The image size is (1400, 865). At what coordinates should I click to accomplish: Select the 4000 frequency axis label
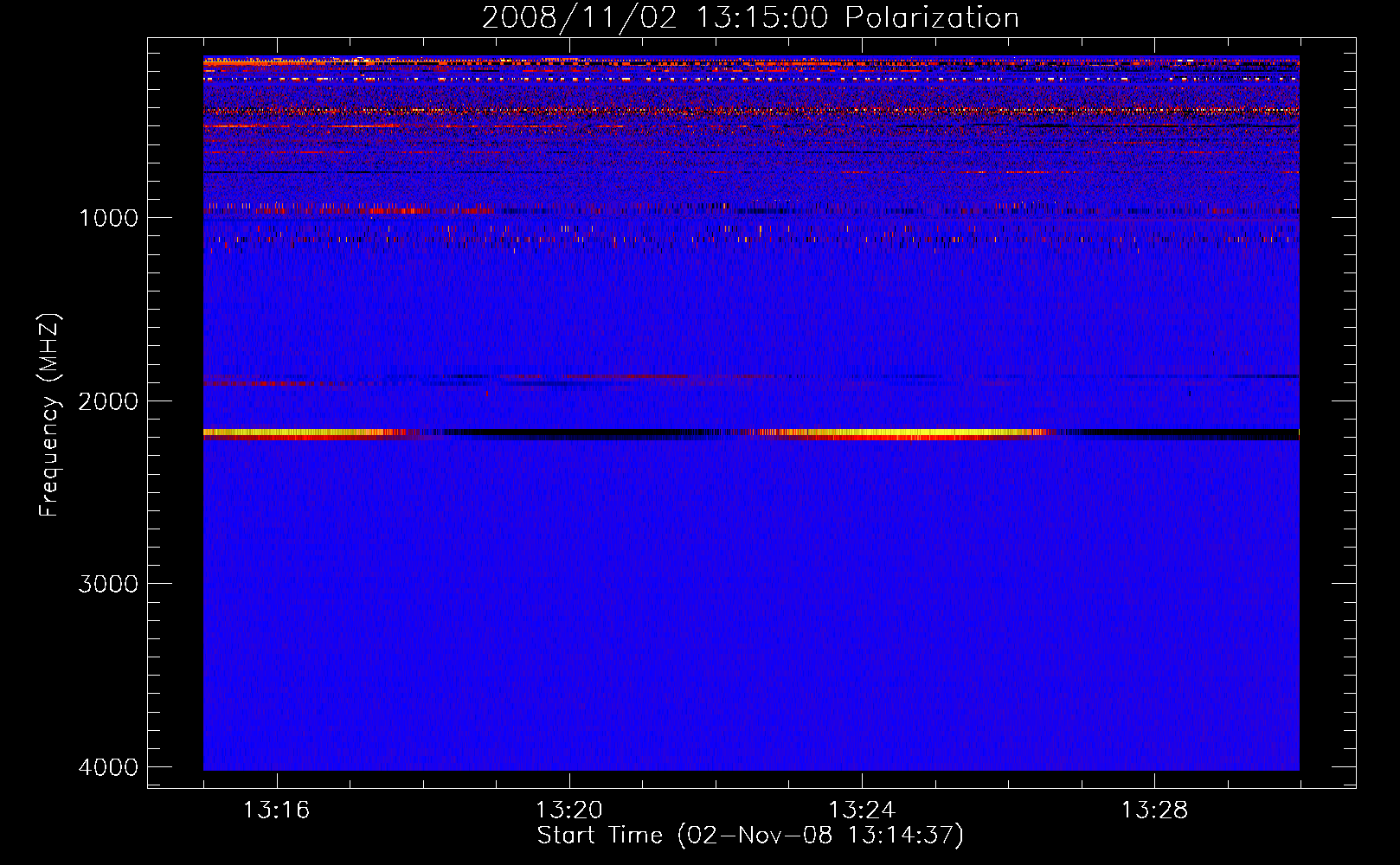click(108, 767)
